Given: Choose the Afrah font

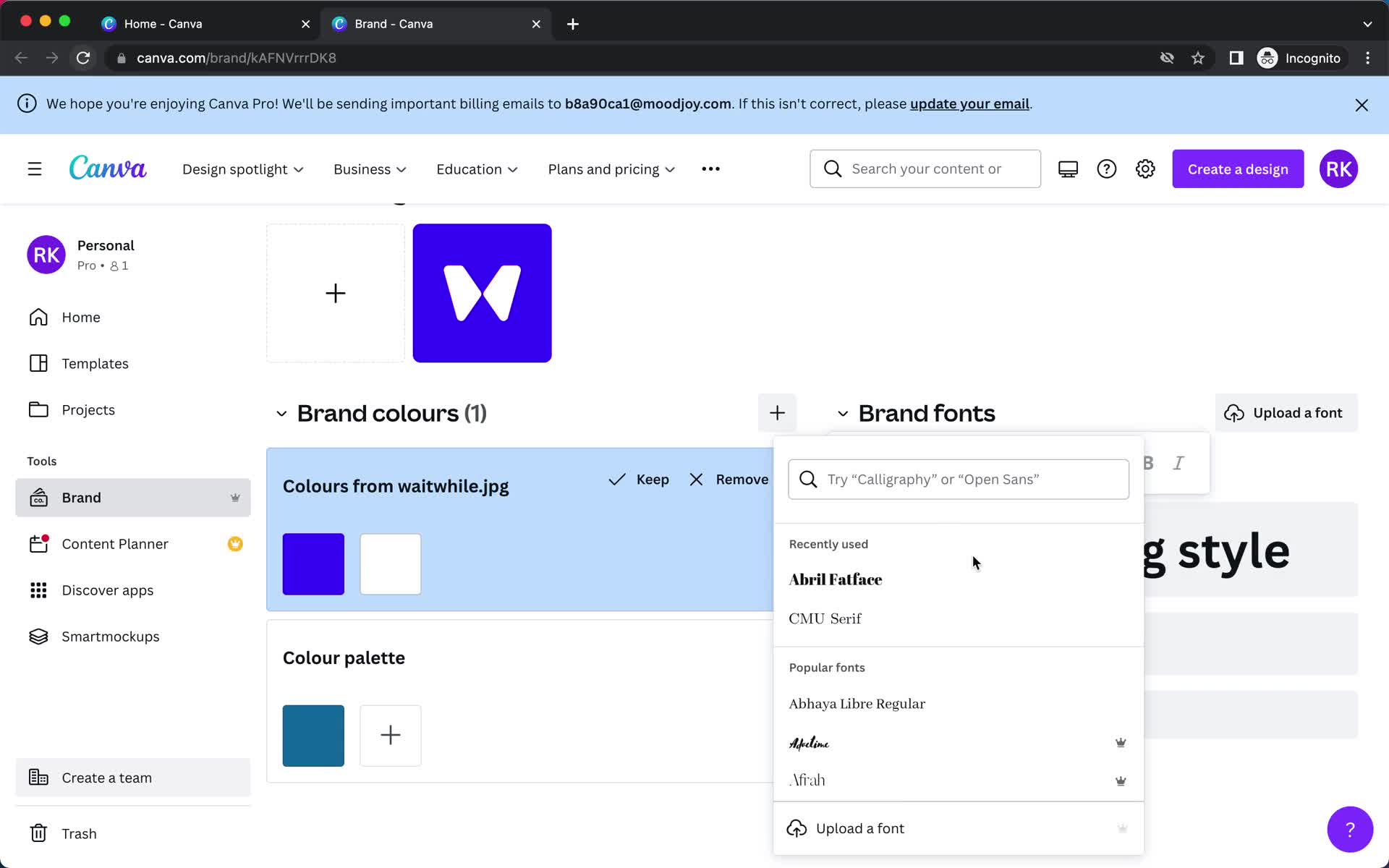Looking at the screenshot, I should click(959, 780).
